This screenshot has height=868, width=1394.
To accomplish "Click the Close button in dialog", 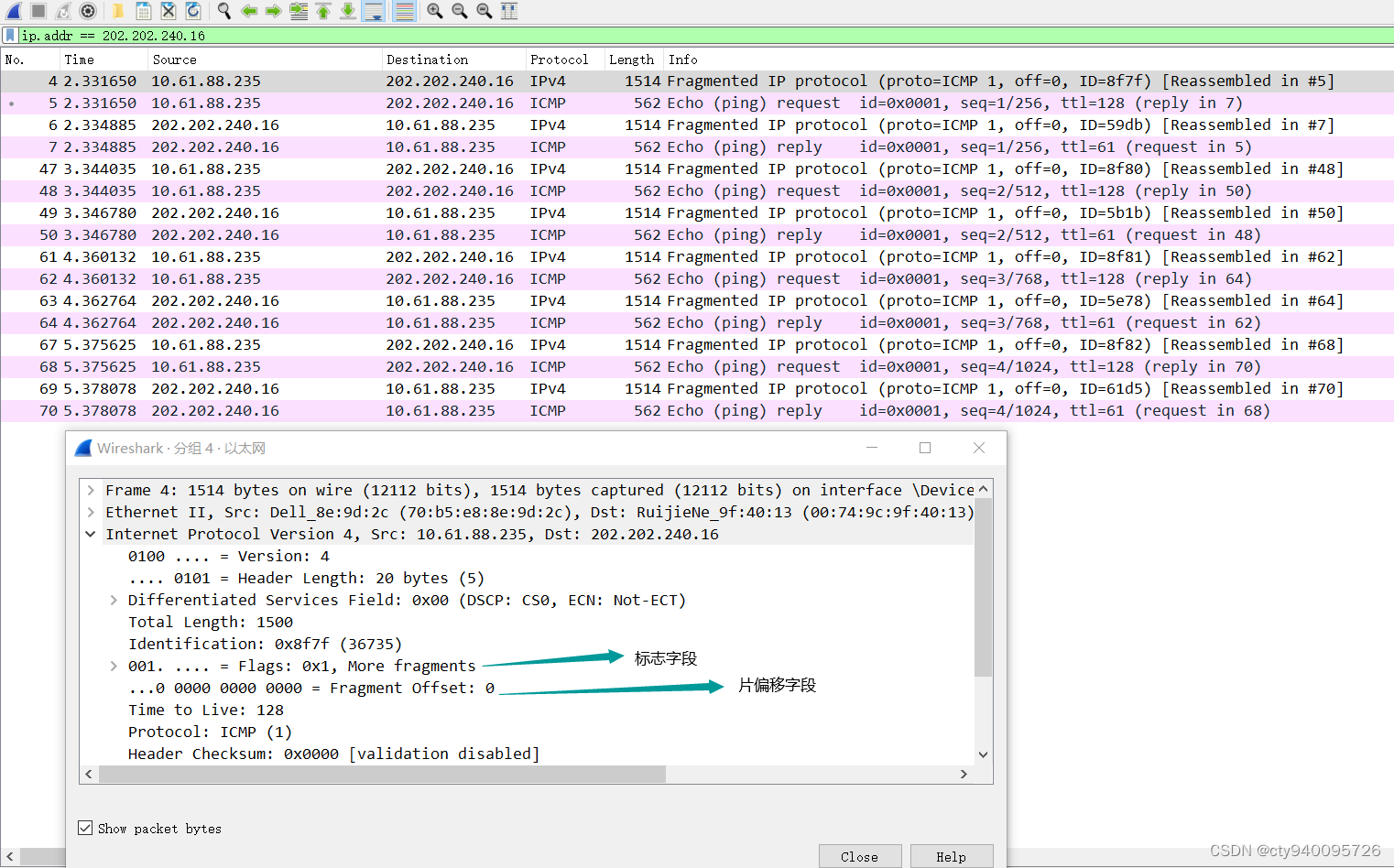I will click(859, 857).
